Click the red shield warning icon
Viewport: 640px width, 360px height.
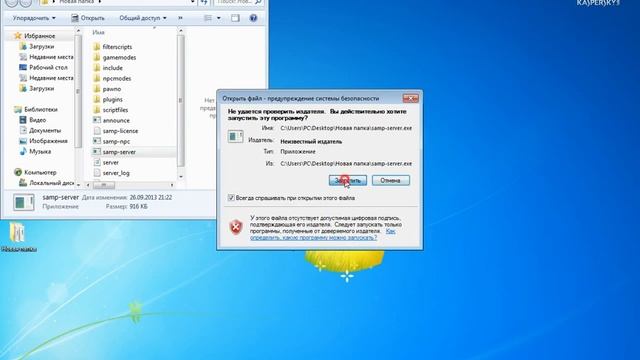tap(236, 227)
